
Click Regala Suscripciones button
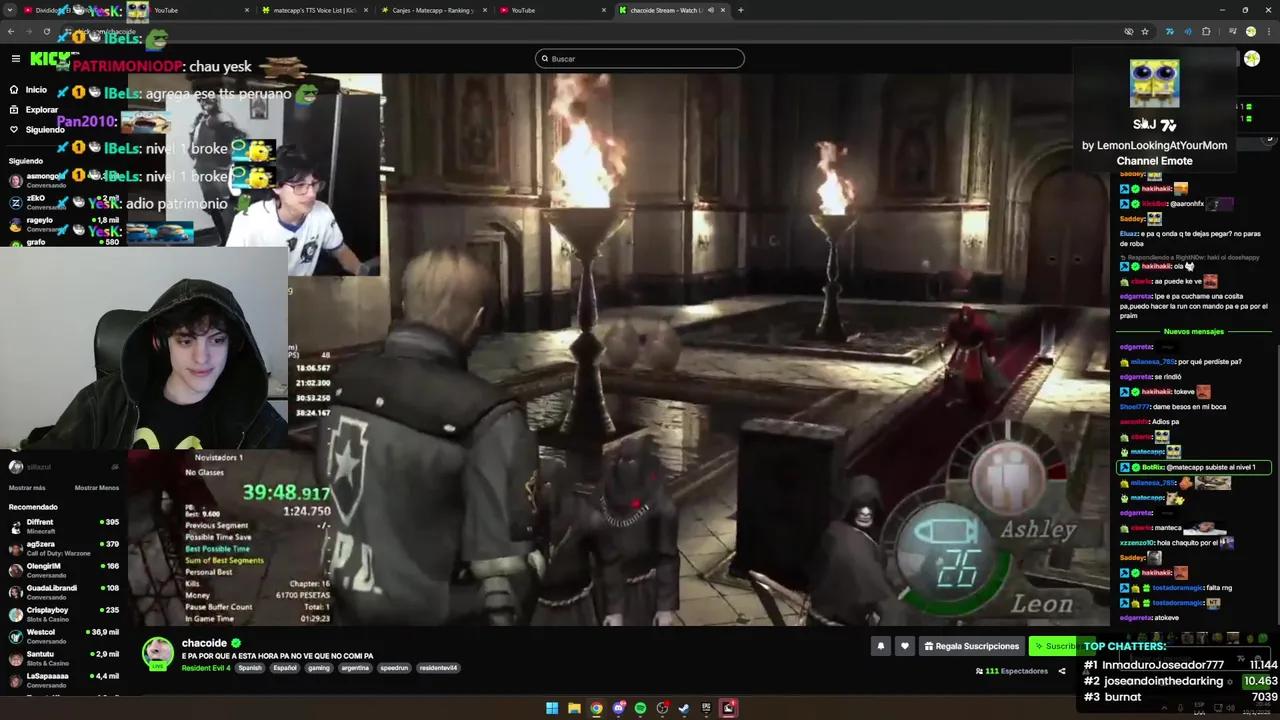point(972,646)
